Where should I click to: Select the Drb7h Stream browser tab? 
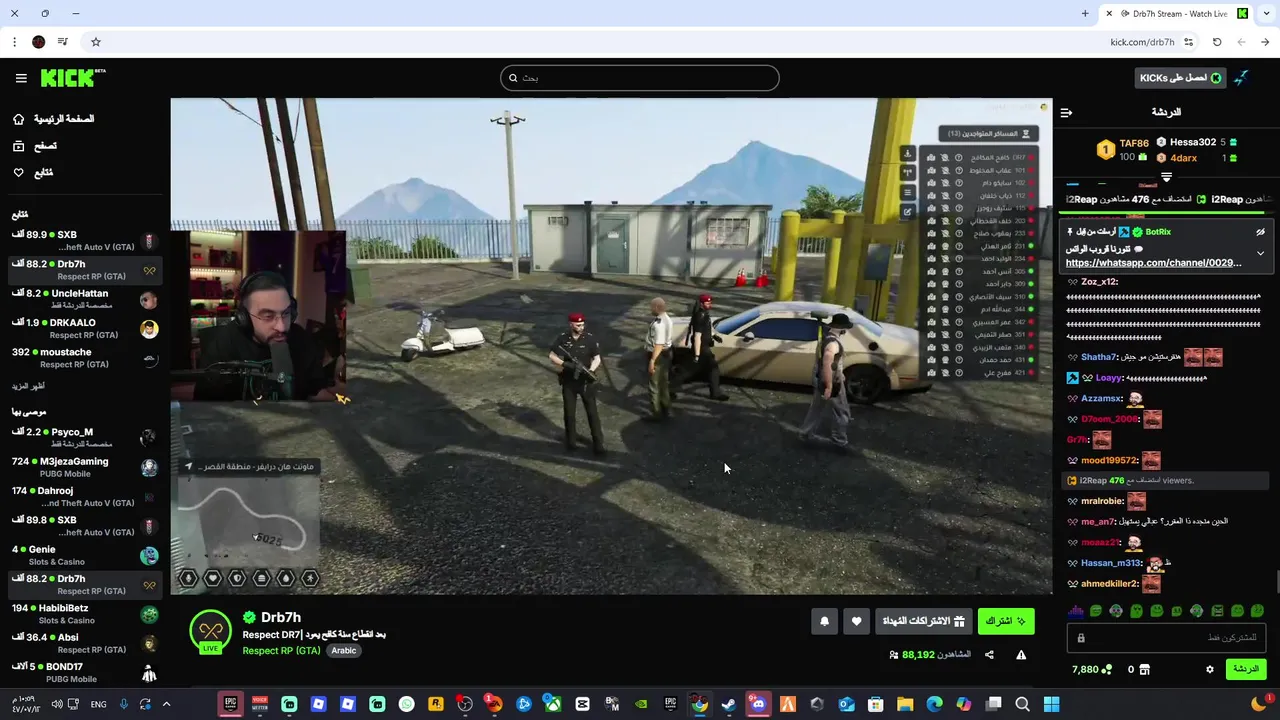1177,13
